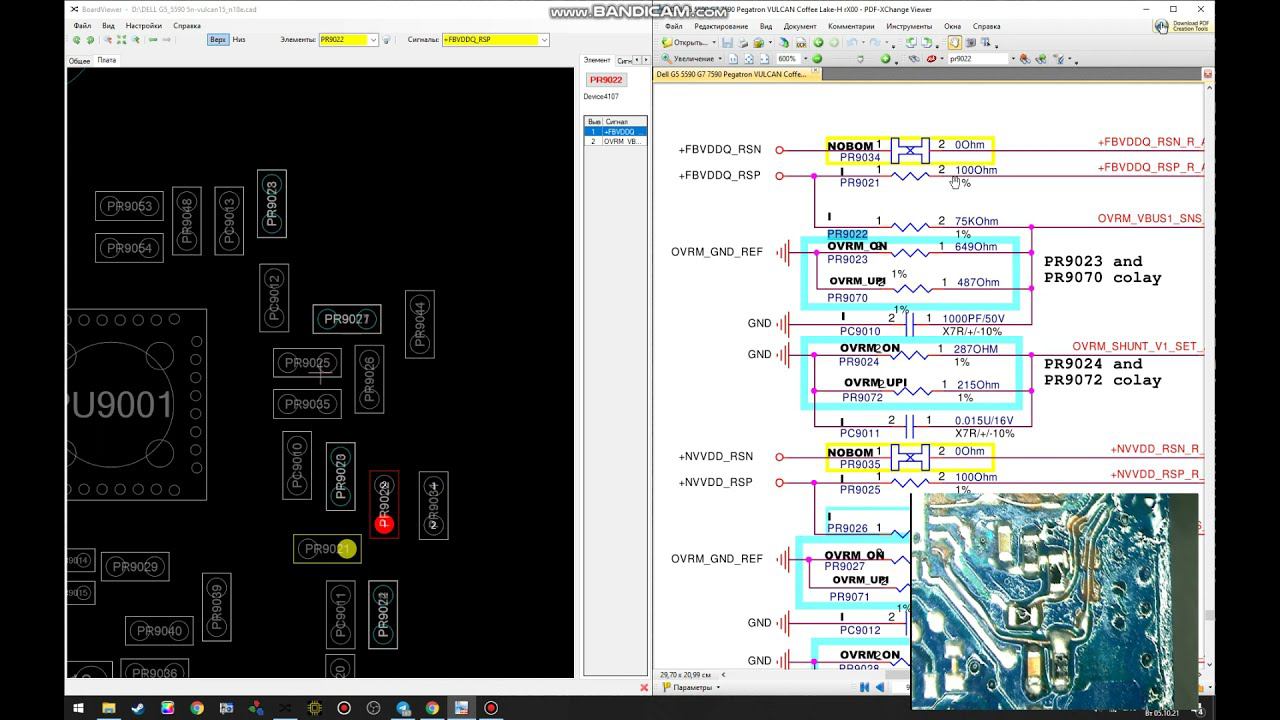Viewport: 1280px width, 720px height.
Task: Click the green zoom-in plus button
Action: [885, 59]
